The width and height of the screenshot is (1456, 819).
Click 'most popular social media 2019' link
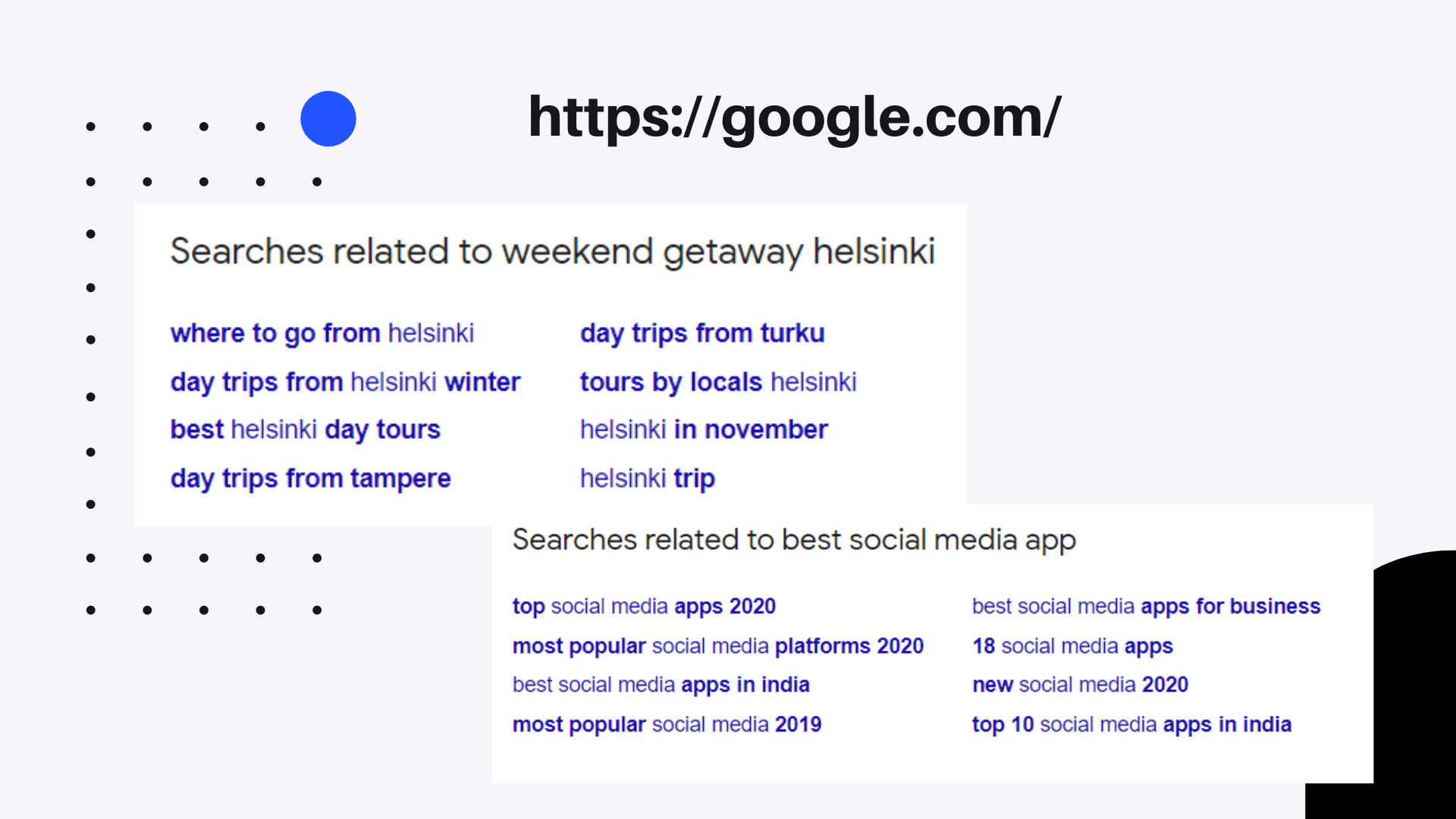click(665, 723)
